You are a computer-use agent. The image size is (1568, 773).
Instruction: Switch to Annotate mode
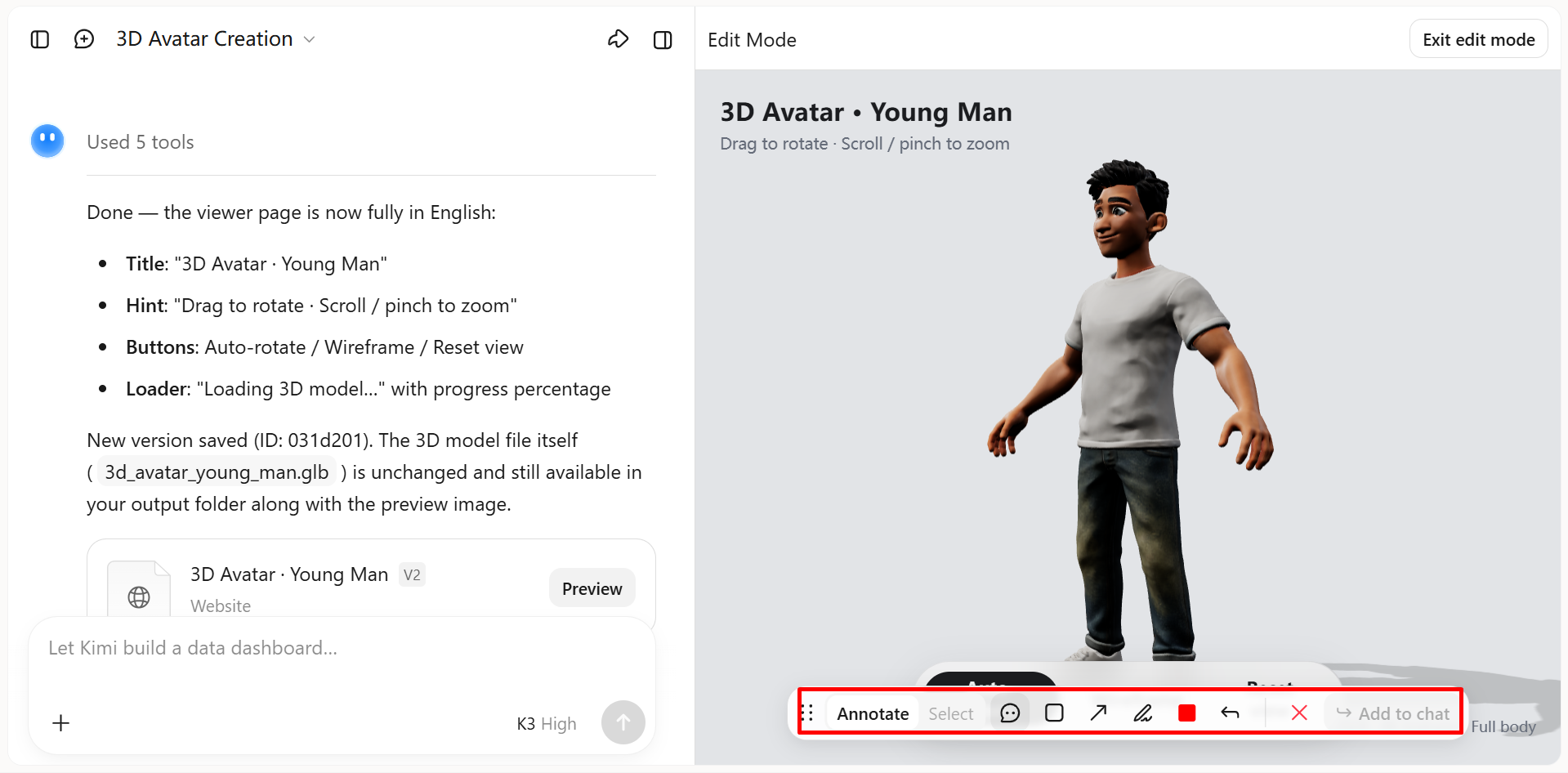point(873,713)
